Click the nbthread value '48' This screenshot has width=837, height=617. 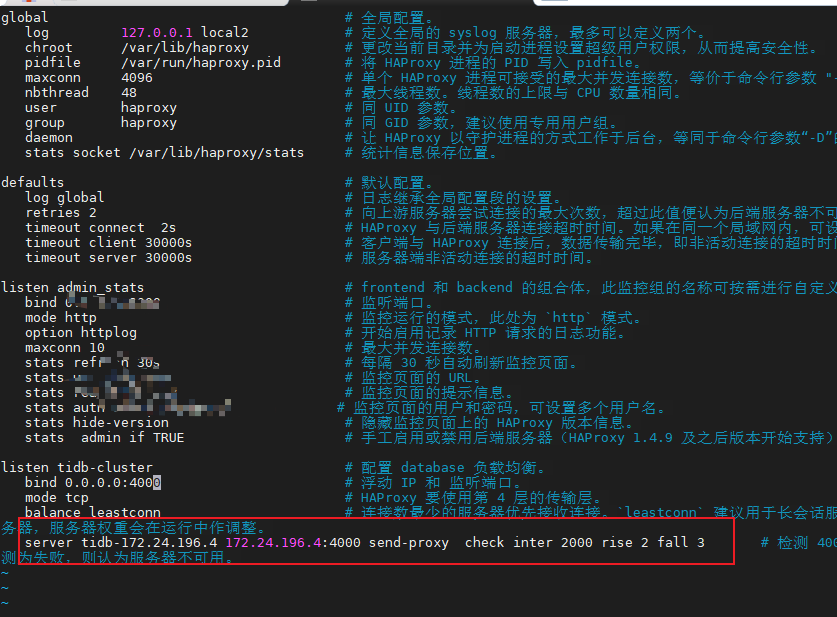(x=129, y=93)
